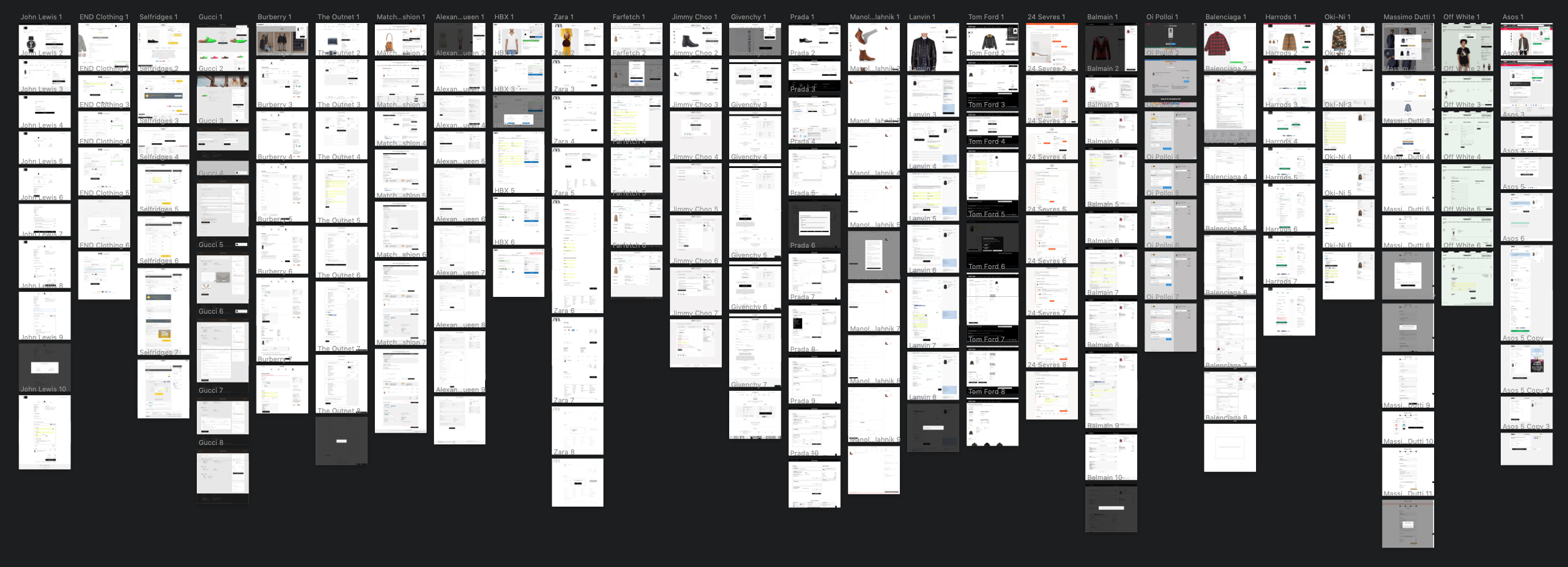The width and height of the screenshot is (1568, 567).
Task: Select the Zara 1 artboard with the yellow dress
Action: [x=577, y=39]
